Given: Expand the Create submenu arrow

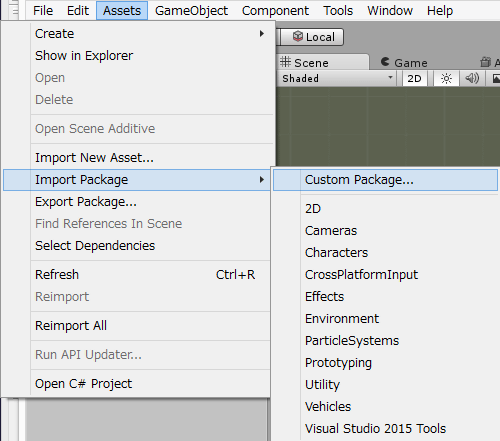Looking at the screenshot, I should (262, 34).
